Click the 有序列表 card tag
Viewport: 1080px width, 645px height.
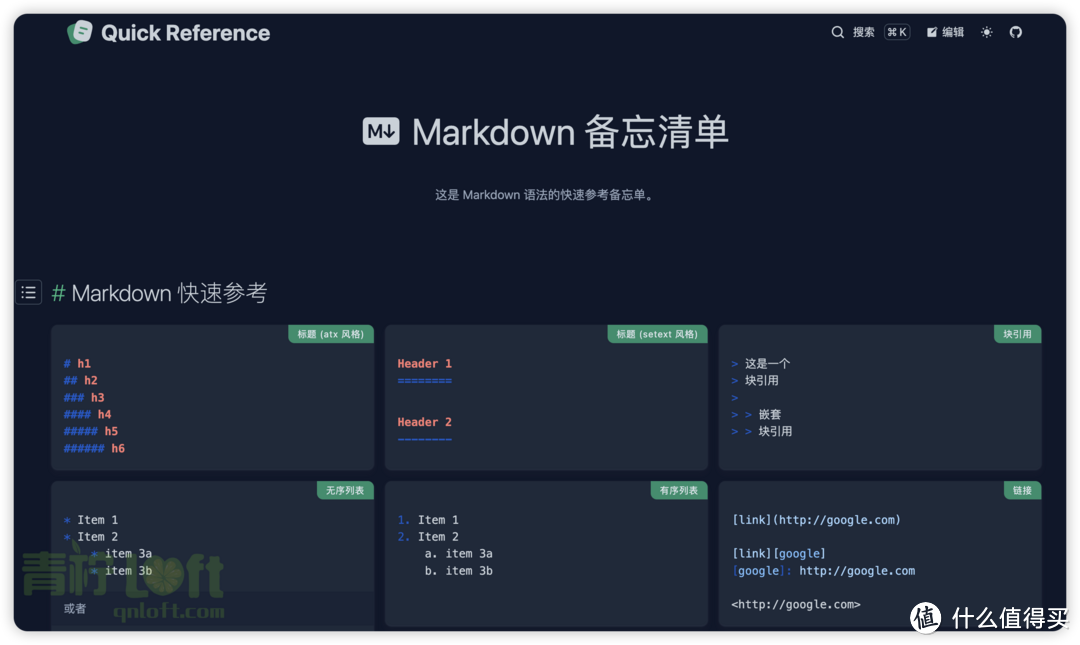[x=679, y=490]
